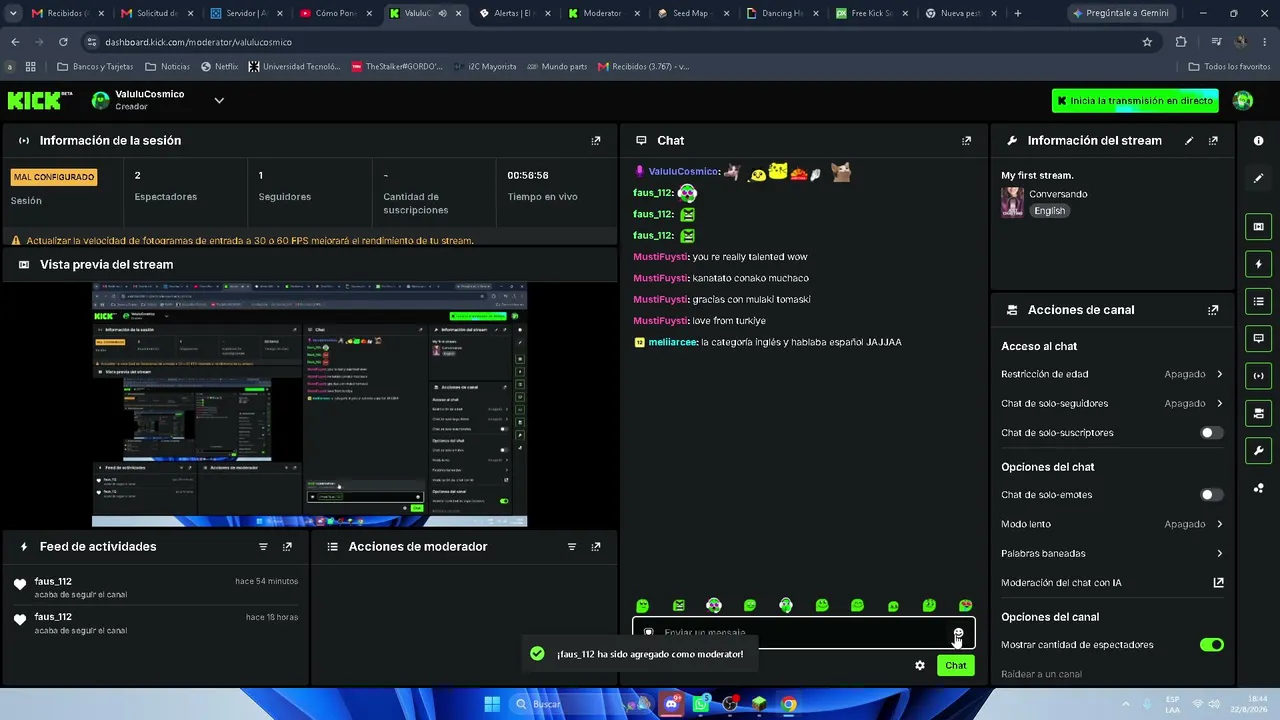Screen dimensions: 1280x720
Task: Open the info icon in the right sidebar
Action: pyautogui.click(x=1258, y=141)
